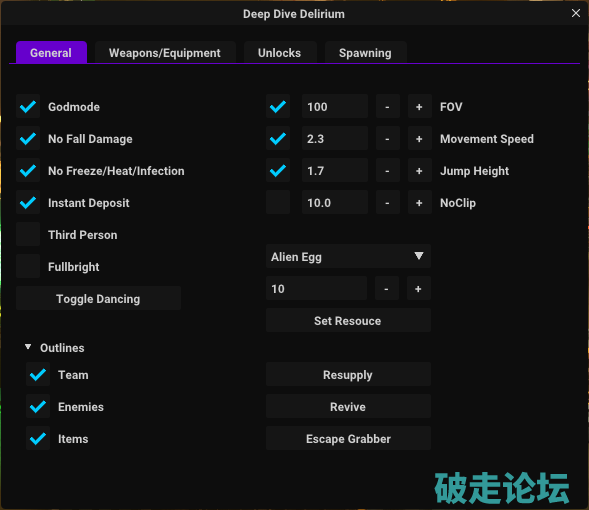Switch to the Weapons/Equipment tab
This screenshot has height=510, width=589.
165,53
